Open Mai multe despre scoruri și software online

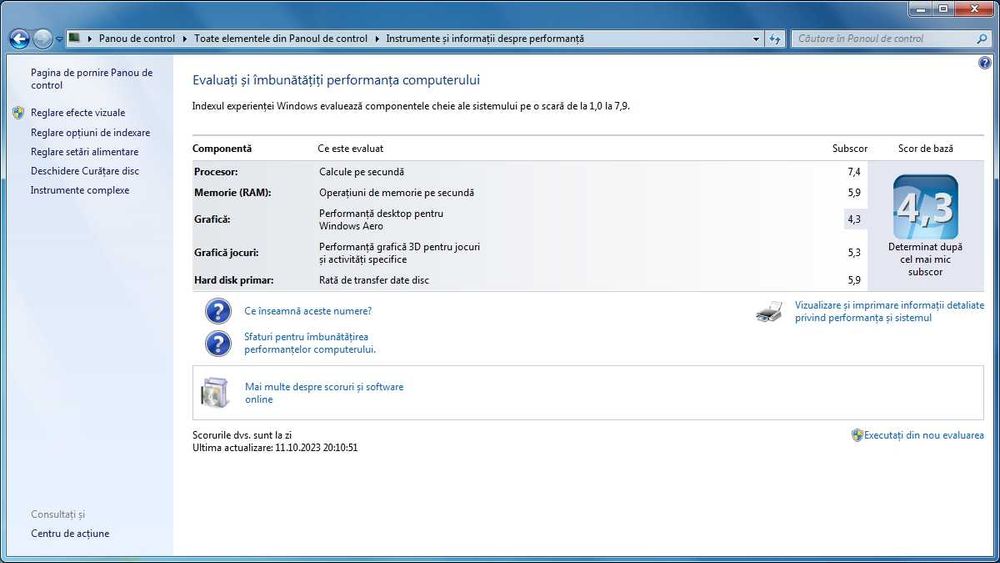tap(324, 393)
